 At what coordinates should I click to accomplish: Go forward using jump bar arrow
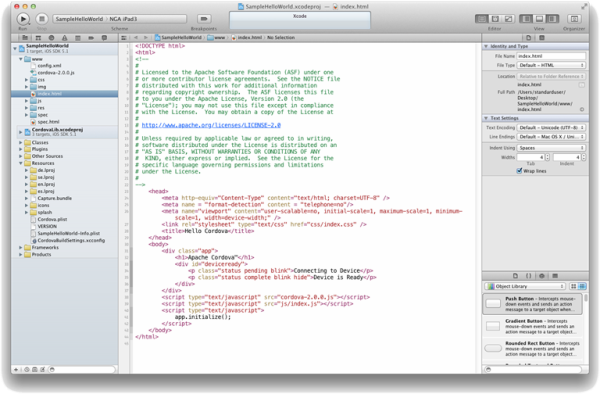point(145,37)
